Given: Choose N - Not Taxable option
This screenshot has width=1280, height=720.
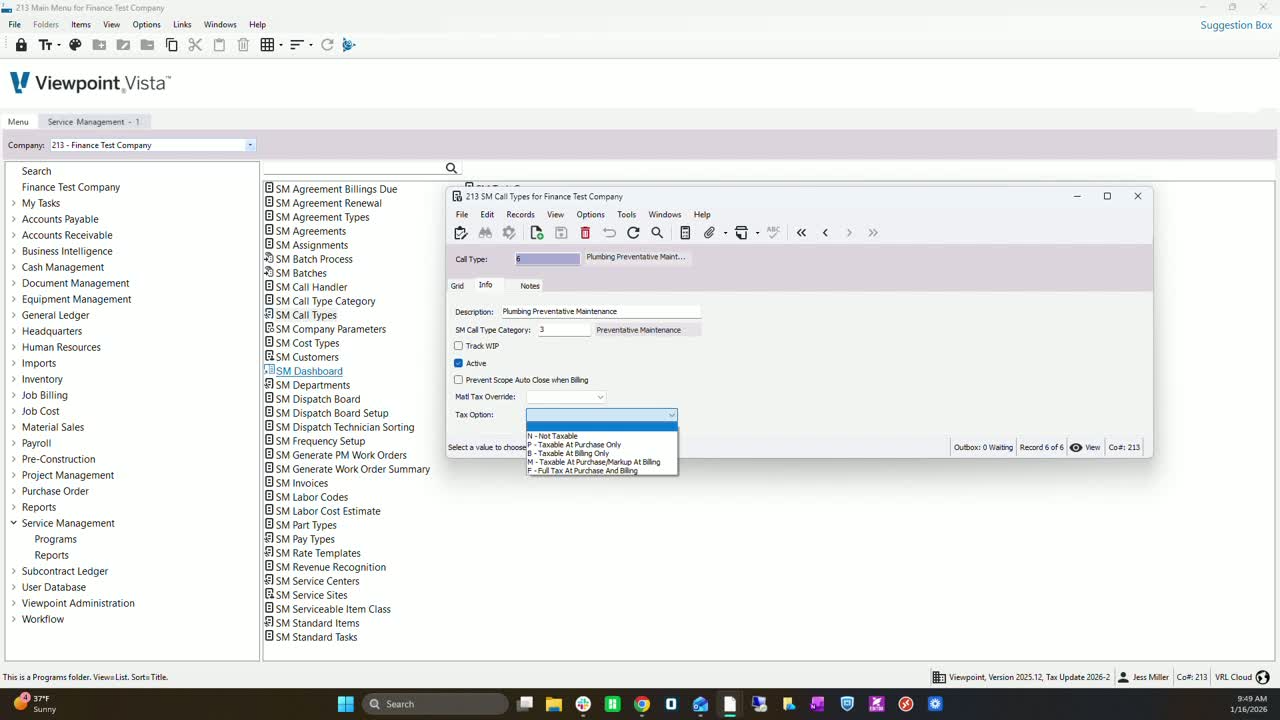Looking at the screenshot, I should point(602,436).
